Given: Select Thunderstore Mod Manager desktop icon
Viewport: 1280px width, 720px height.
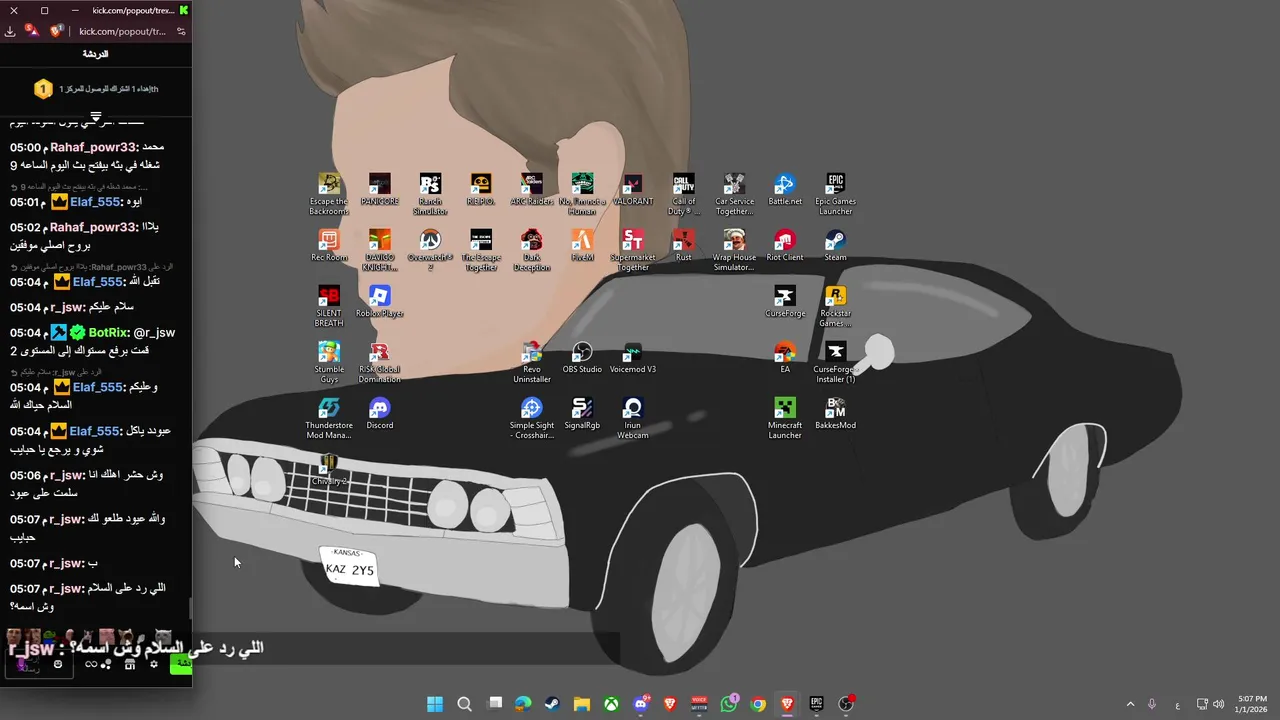Looking at the screenshot, I should point(329,418).
